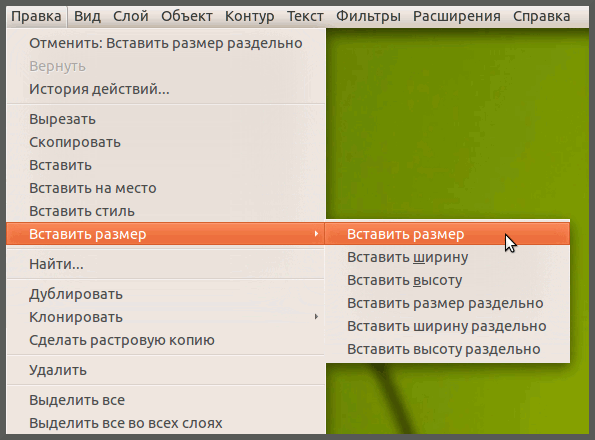Viewport: 595px width, 440px height.
Task: Select Вырезать from the edit menu
Action: pyautogui.click(x=166, y=119)
